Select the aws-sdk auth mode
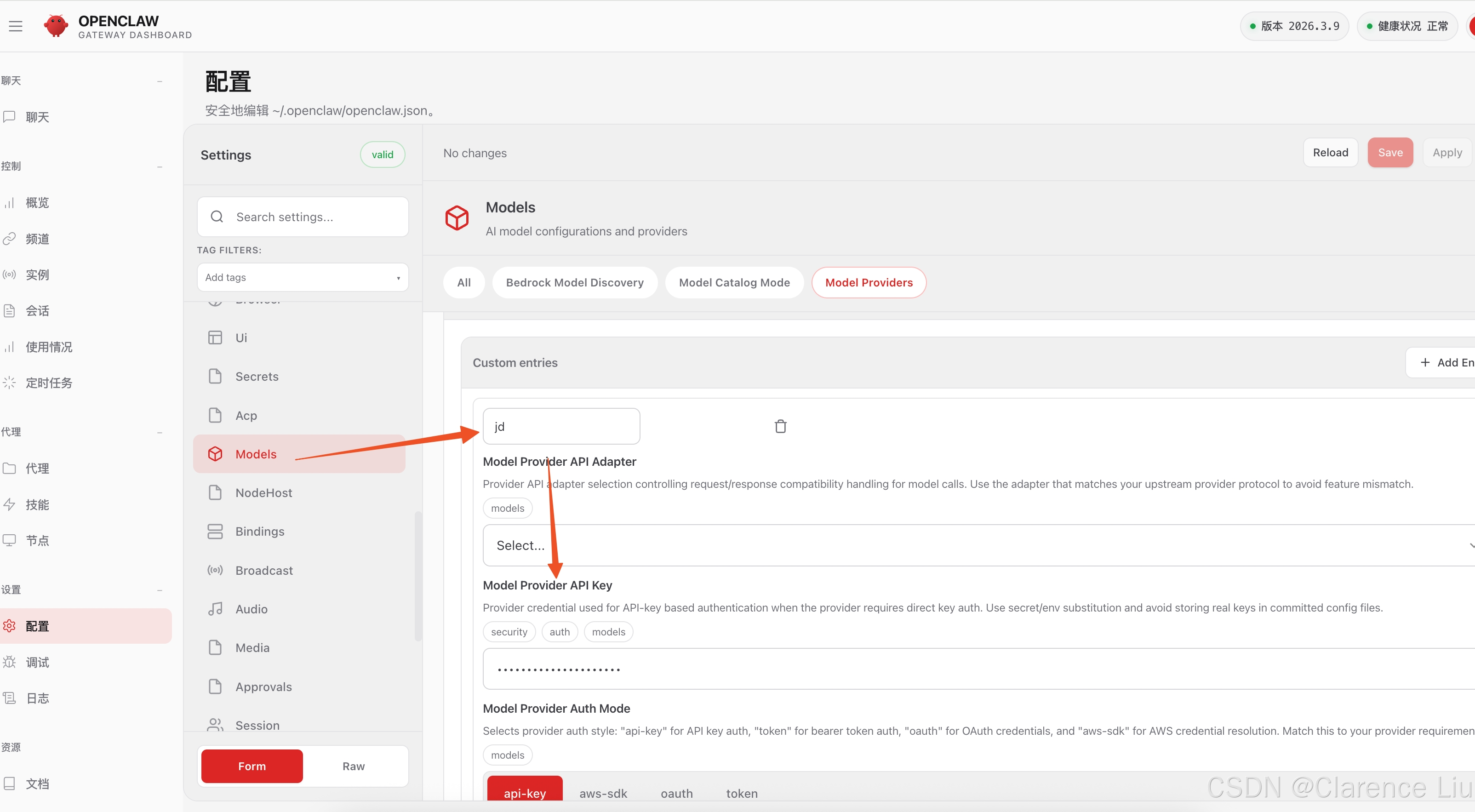The width and height of the screenshot is (1475, 812). pos(603,793)
